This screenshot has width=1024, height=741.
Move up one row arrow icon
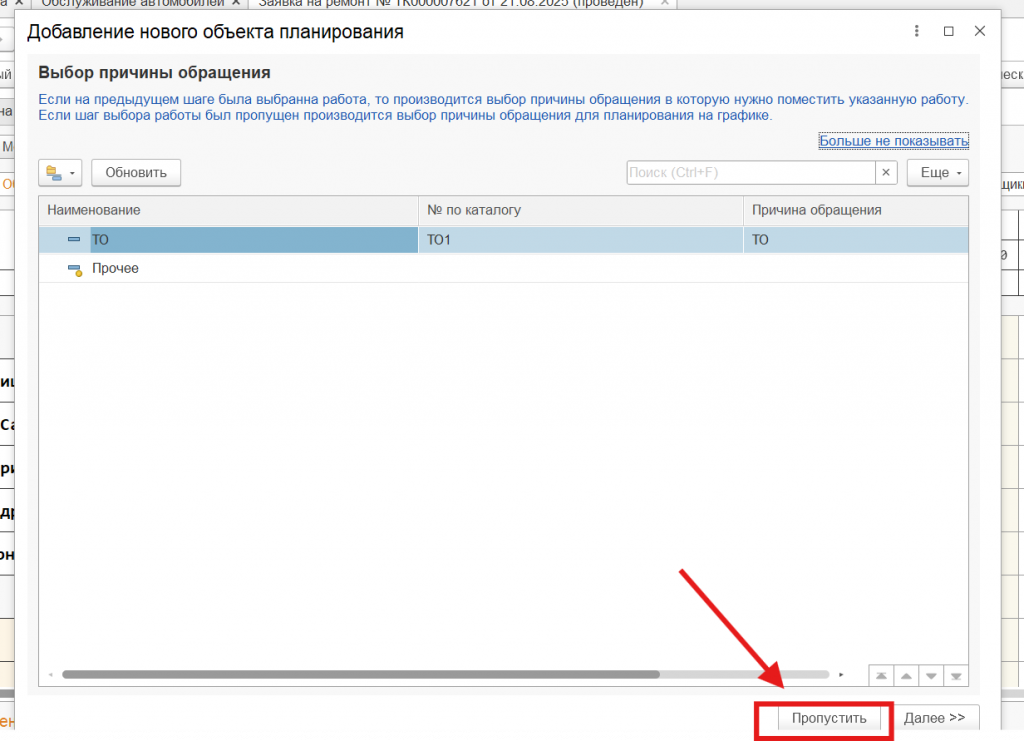pos(906,675)
